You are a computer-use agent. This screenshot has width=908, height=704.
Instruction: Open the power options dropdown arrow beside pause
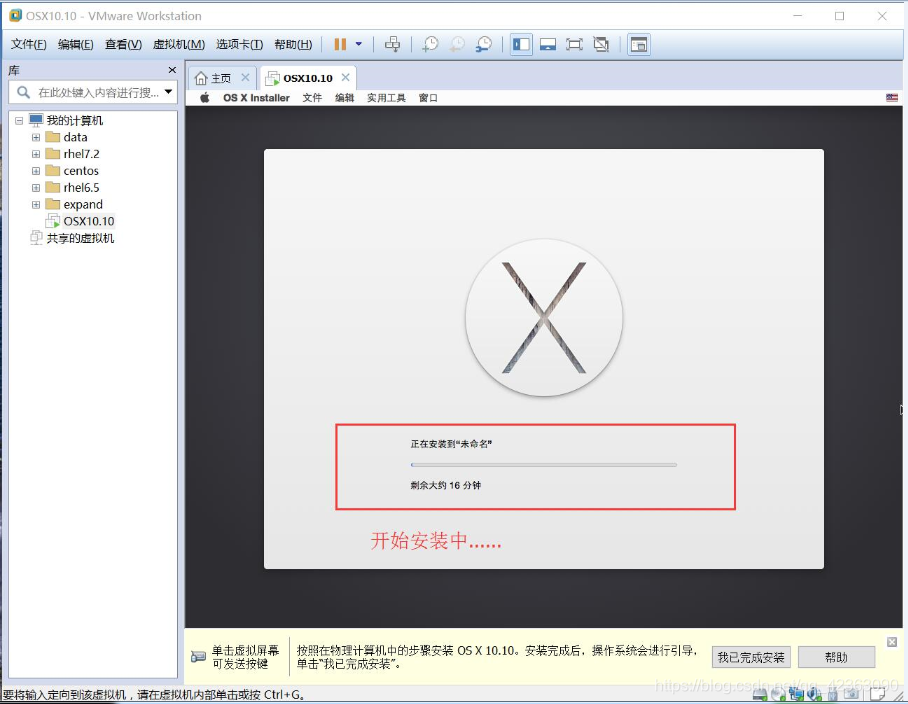(358, 44)
